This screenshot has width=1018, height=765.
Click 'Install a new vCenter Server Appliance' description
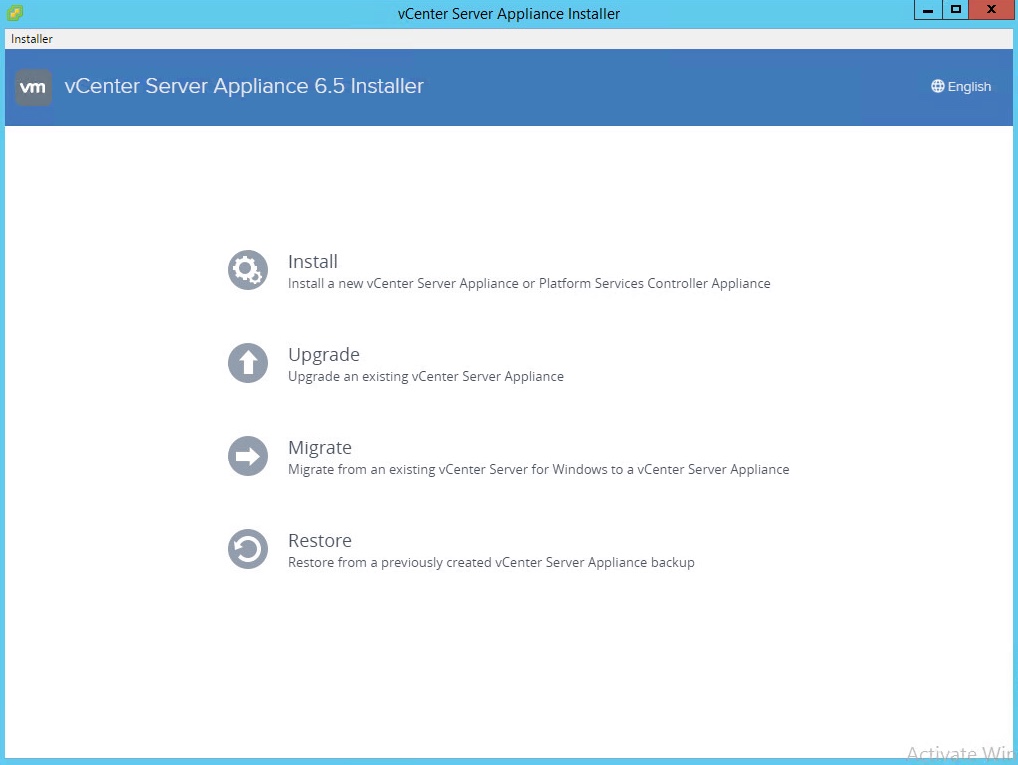[529, 284]
